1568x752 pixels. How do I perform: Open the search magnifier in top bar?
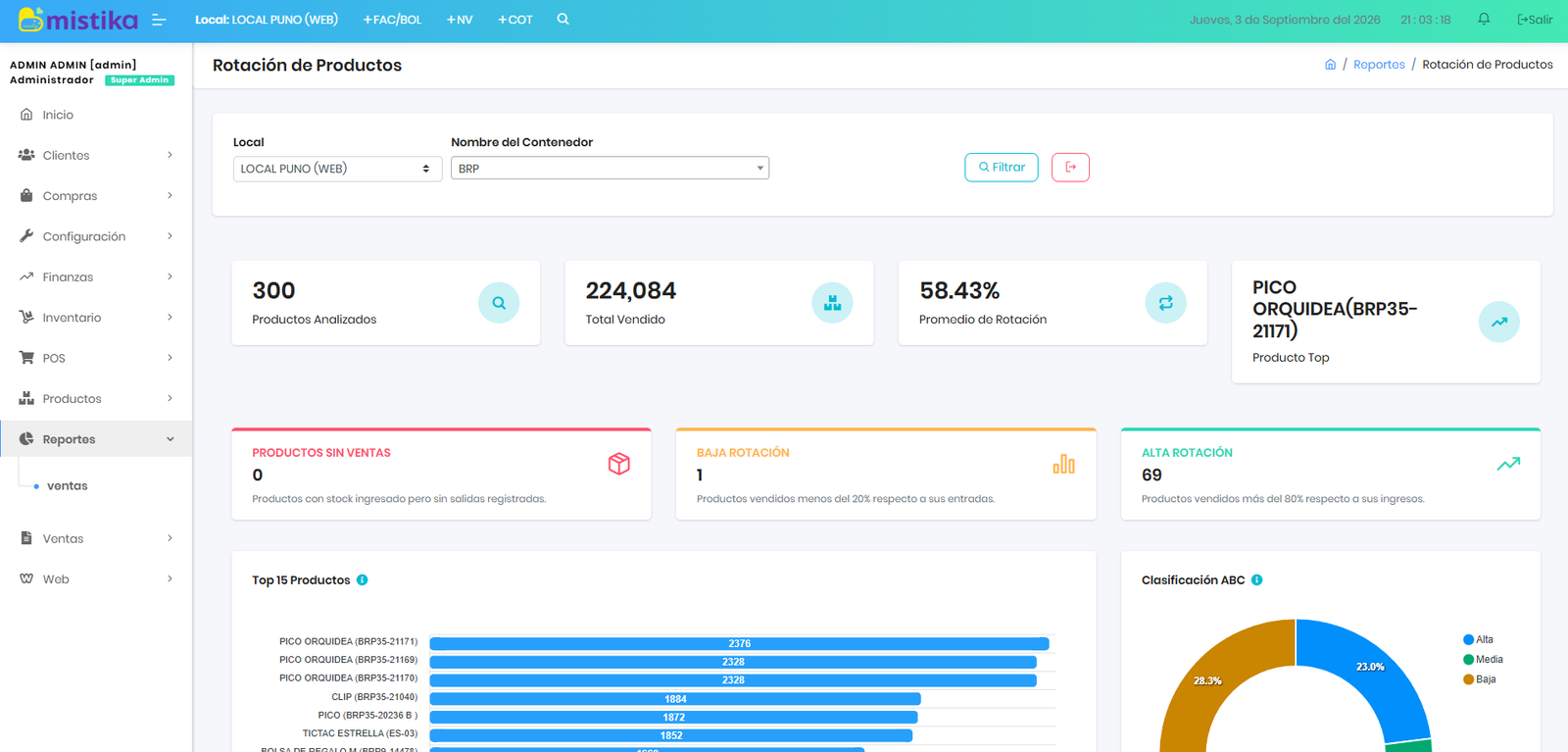tap(563, 20)
